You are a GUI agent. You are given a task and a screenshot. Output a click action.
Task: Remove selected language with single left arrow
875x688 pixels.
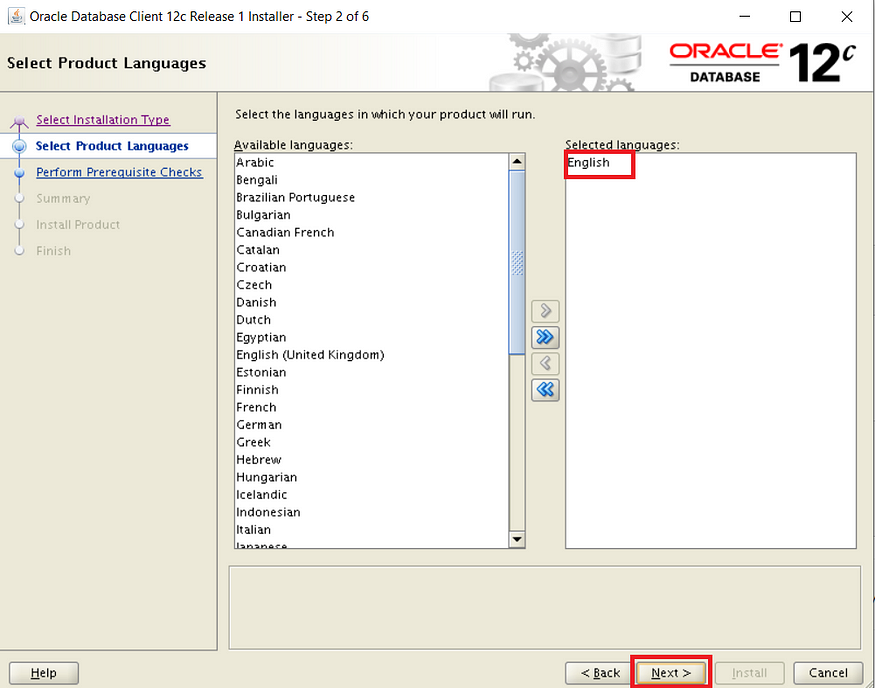[x=545, y=363]
